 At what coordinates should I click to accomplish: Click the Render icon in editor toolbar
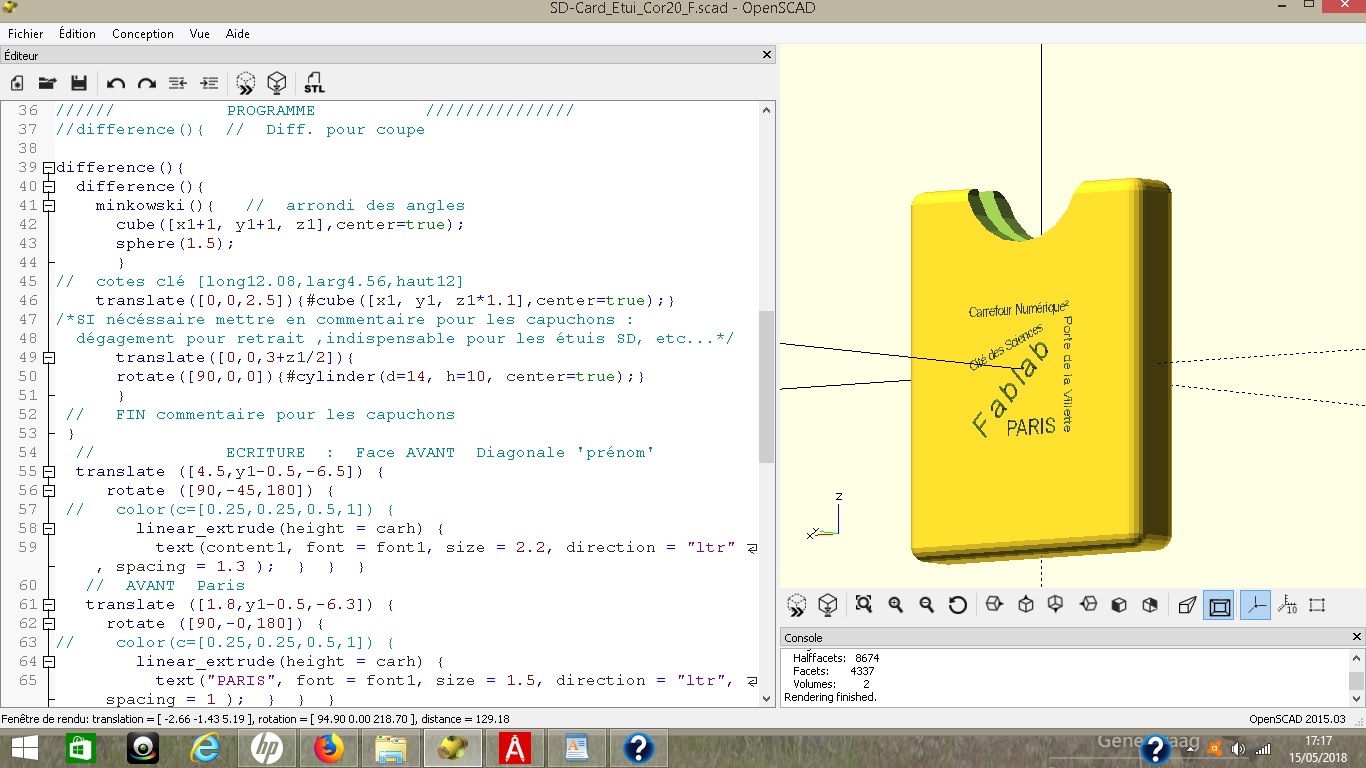pos(277,83)
